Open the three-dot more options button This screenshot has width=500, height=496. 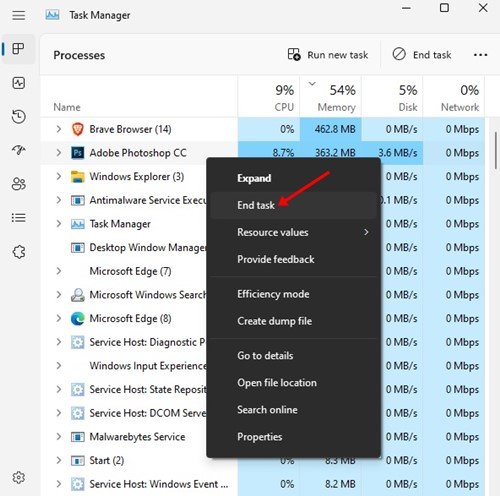[x=480, y=55]
